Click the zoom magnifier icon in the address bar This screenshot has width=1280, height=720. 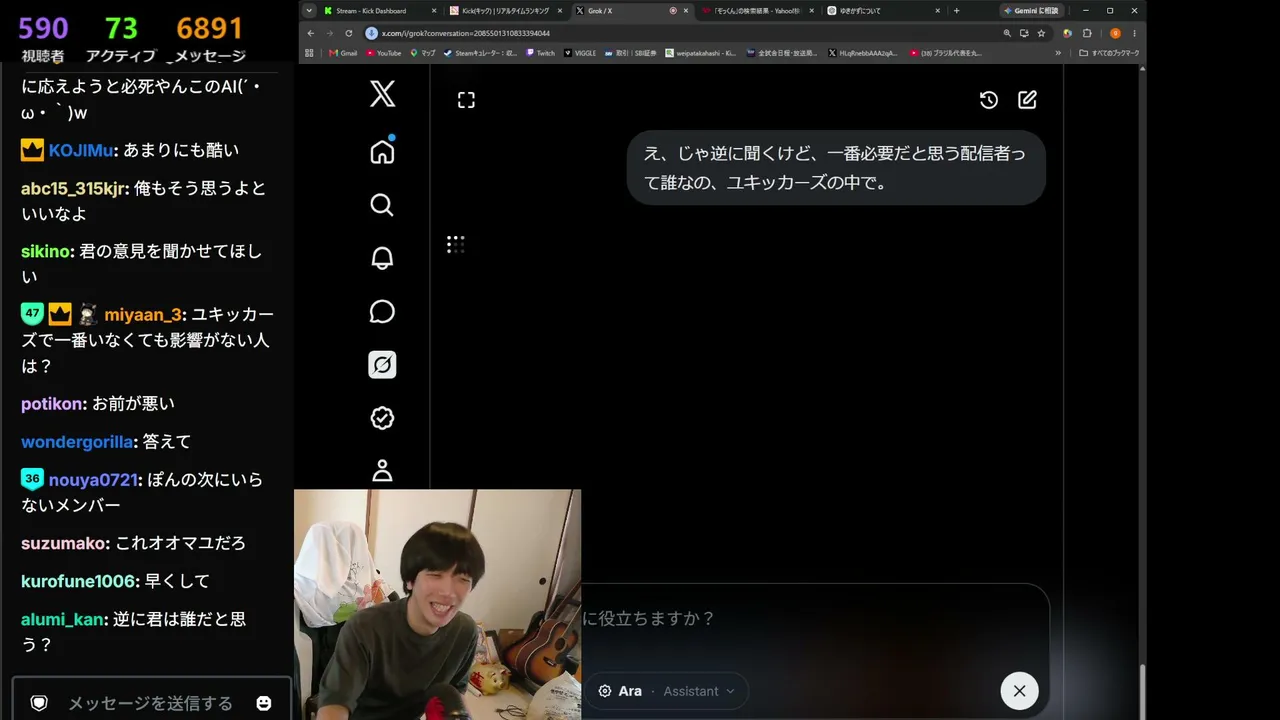(x=1006, y=33)
